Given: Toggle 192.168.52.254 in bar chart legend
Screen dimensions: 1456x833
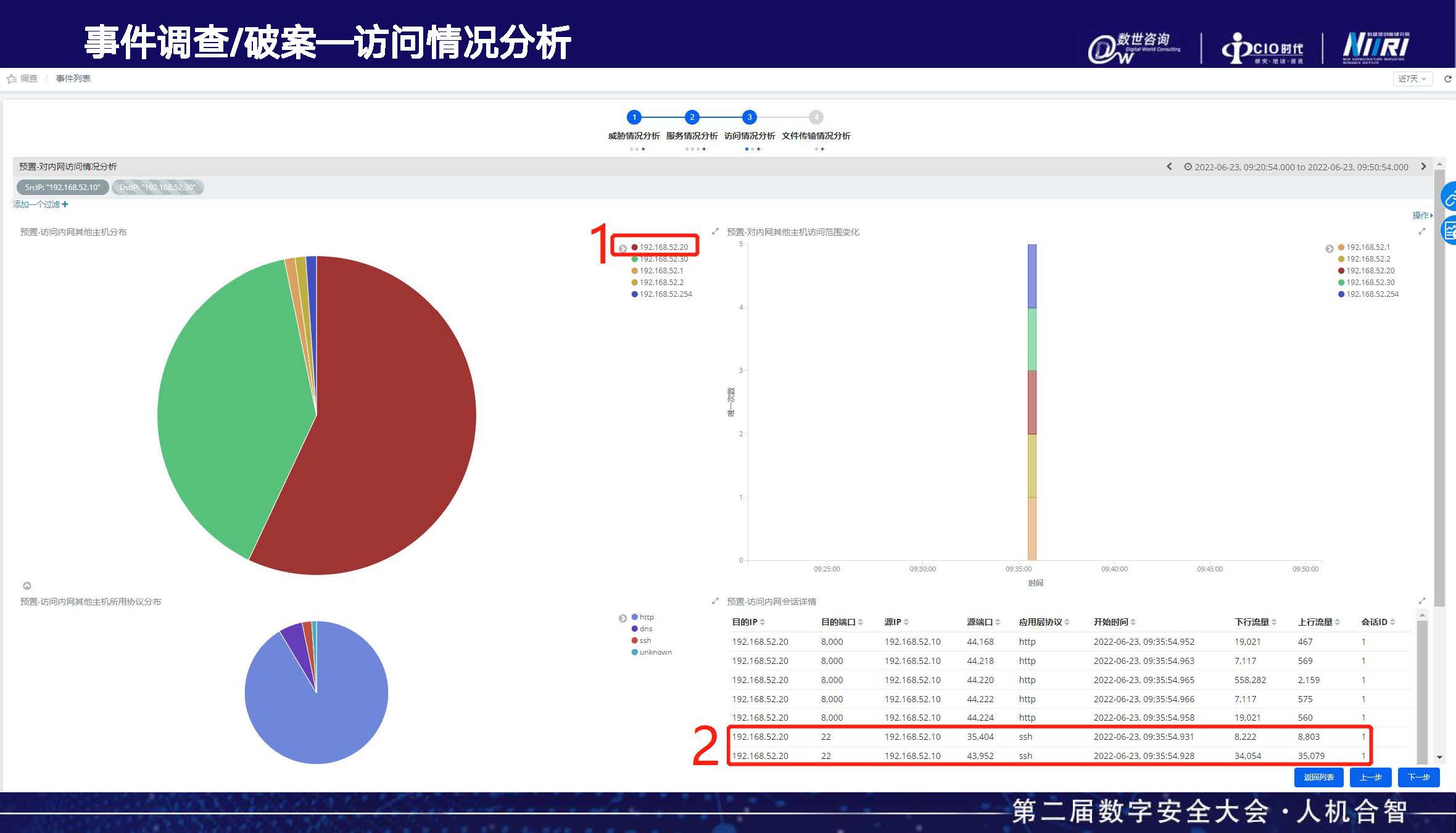Looking at the screenshot, I should coord(1368,294).
